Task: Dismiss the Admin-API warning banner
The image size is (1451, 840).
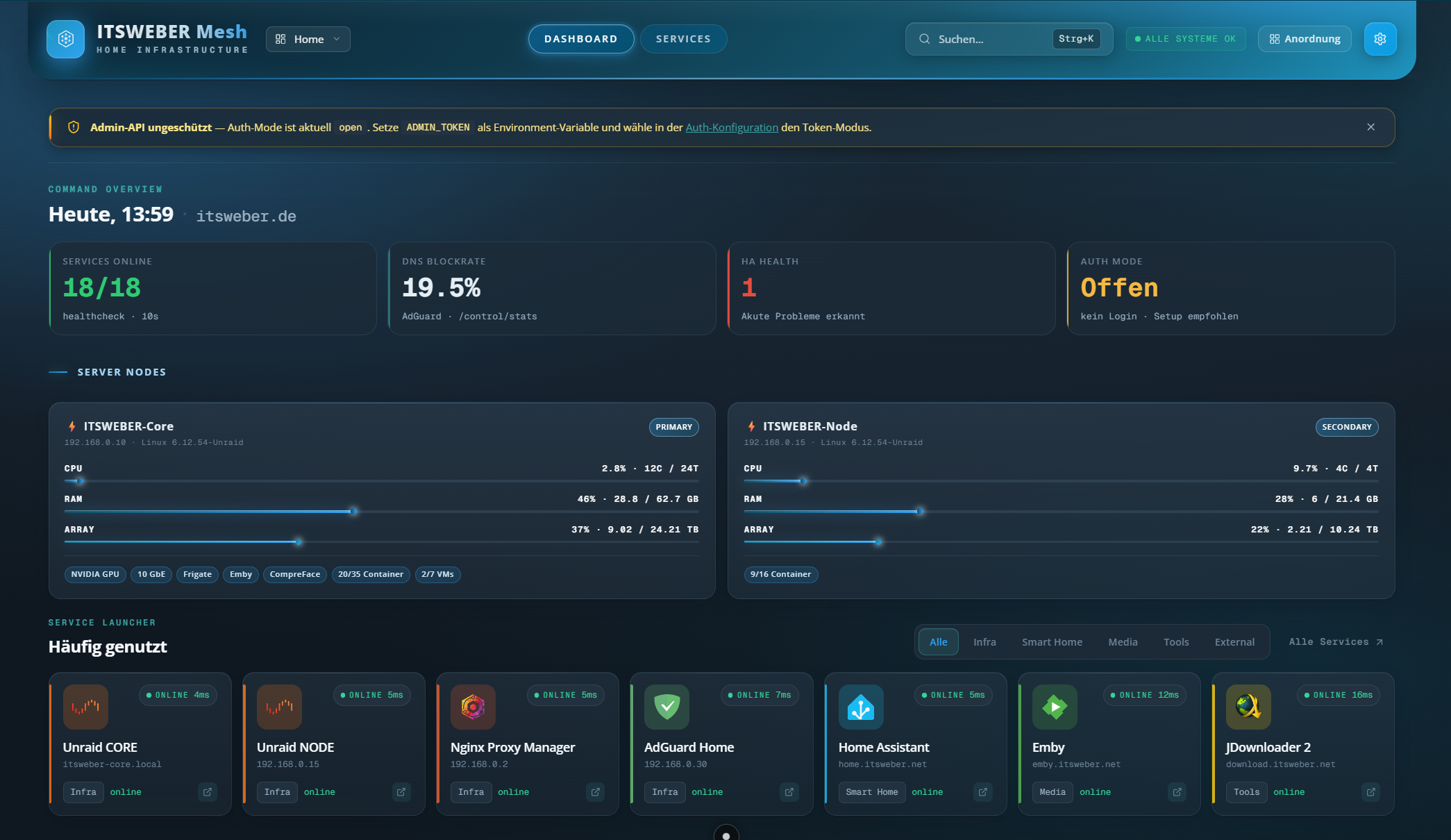Action: (1371, 127)
